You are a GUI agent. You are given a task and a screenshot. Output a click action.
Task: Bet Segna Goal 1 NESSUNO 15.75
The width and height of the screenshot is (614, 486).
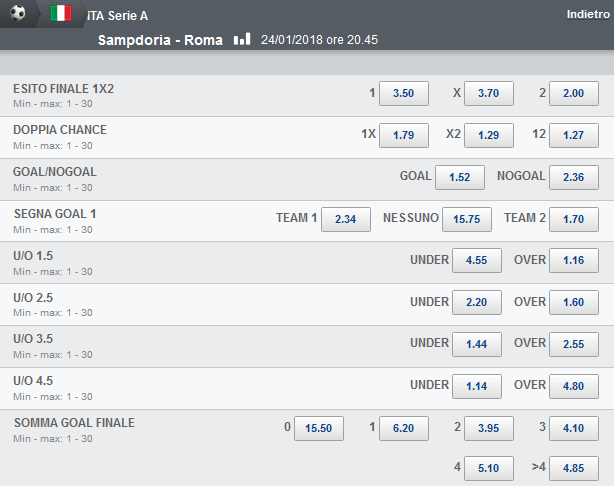pos(467,219)
